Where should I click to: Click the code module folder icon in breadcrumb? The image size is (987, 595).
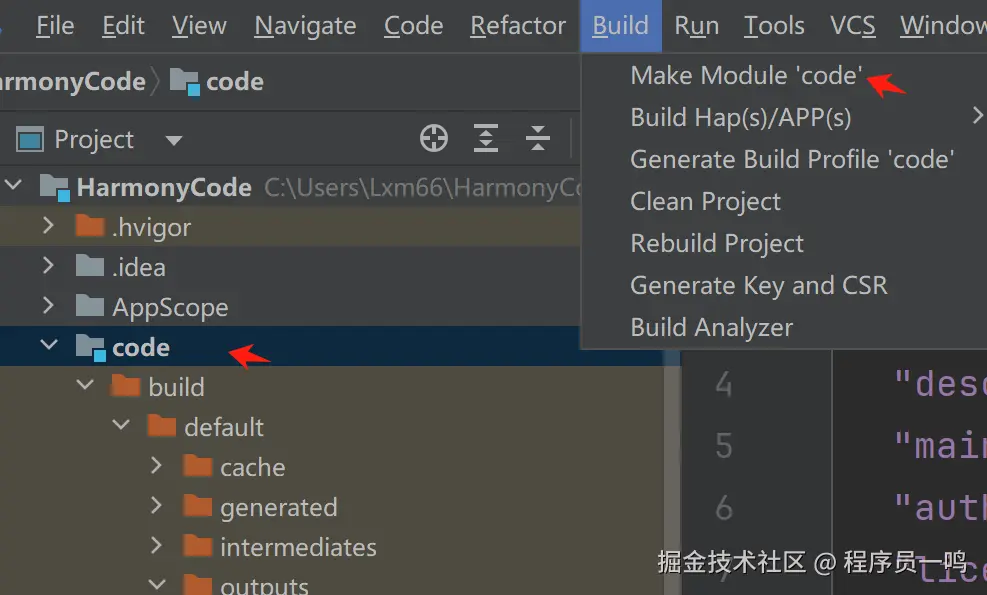[185, 81]
